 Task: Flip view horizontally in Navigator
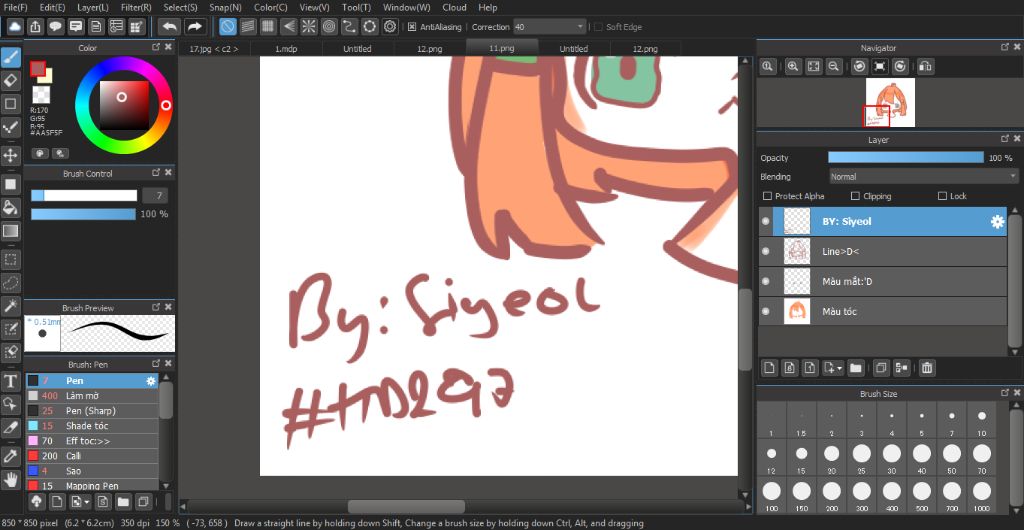pos(925,67)
